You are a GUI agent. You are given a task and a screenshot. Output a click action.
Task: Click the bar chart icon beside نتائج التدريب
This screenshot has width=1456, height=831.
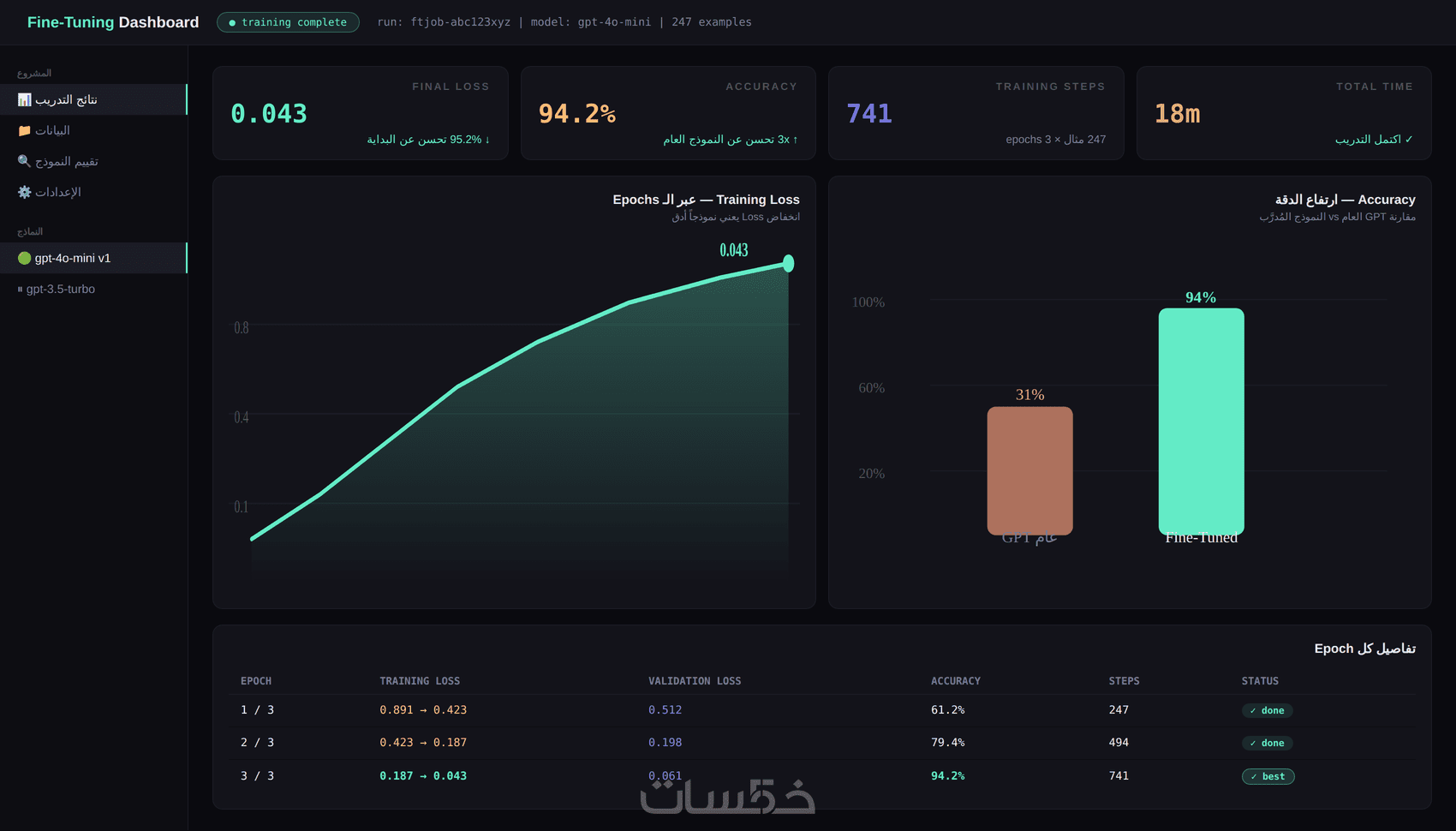[24, 100]
